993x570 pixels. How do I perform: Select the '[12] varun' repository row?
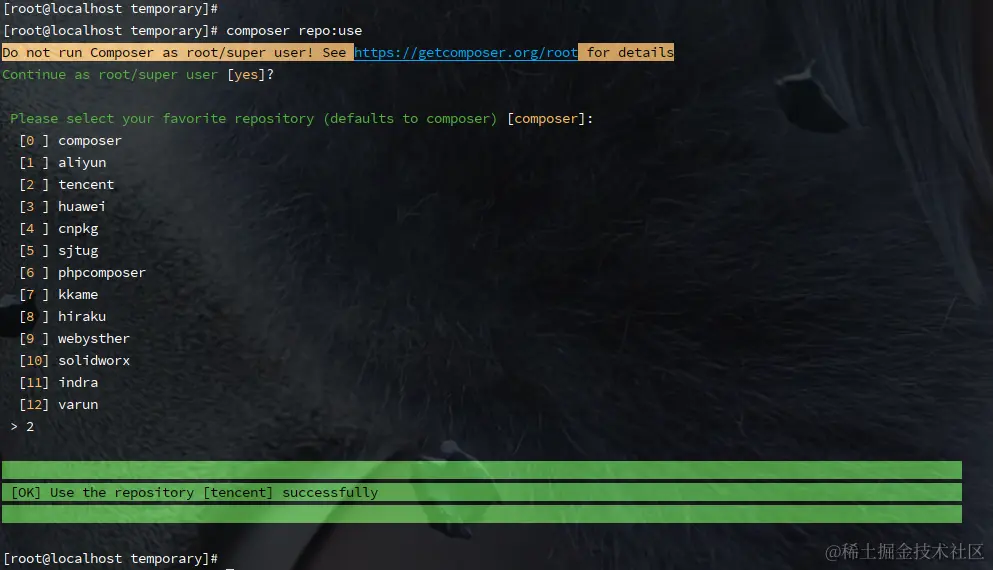pos(59,405)
